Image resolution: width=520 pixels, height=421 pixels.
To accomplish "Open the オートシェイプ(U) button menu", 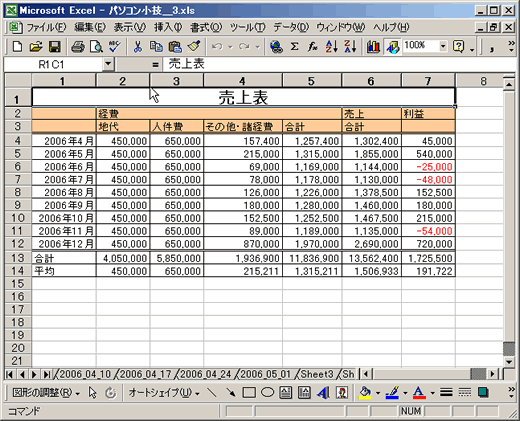I will 164,393.
